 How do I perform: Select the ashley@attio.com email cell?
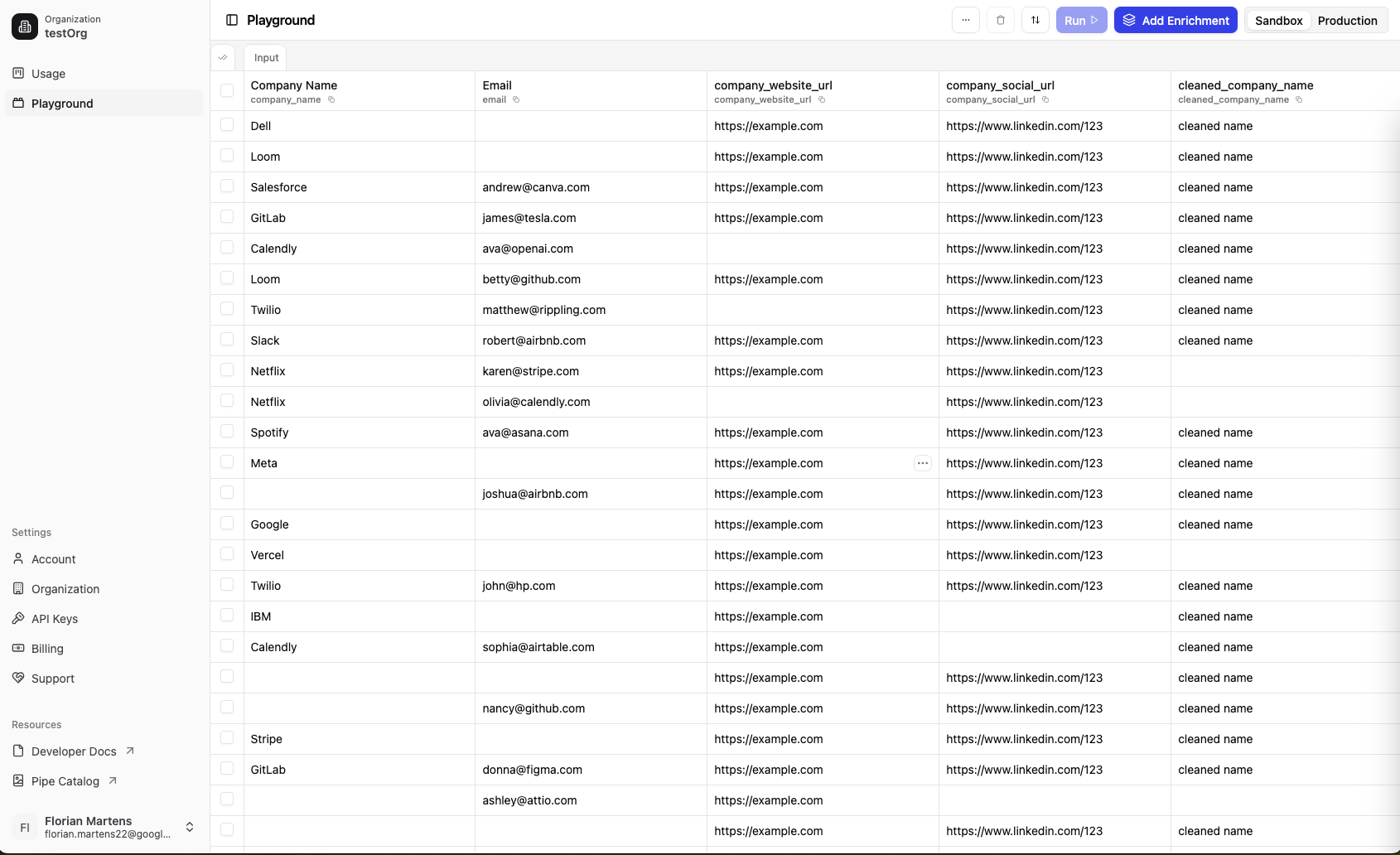tap(591, 800)
